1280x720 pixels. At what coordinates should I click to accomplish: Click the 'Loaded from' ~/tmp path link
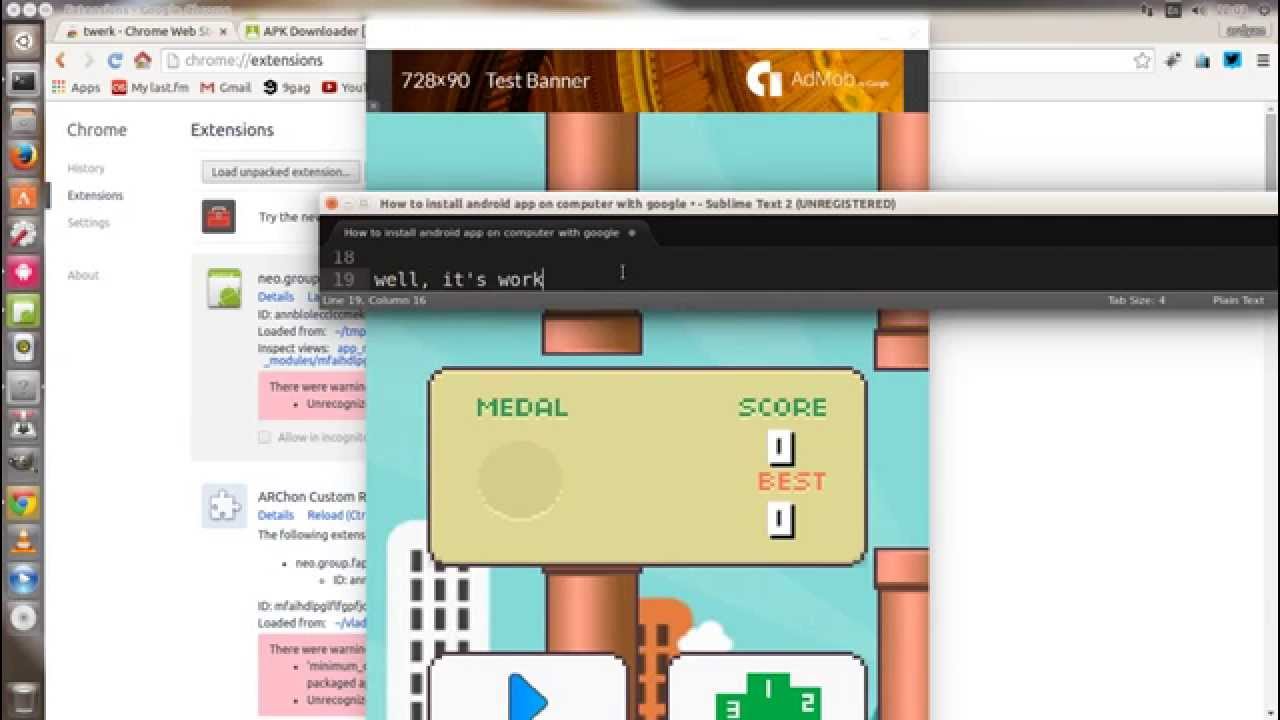tap(350, 331)
